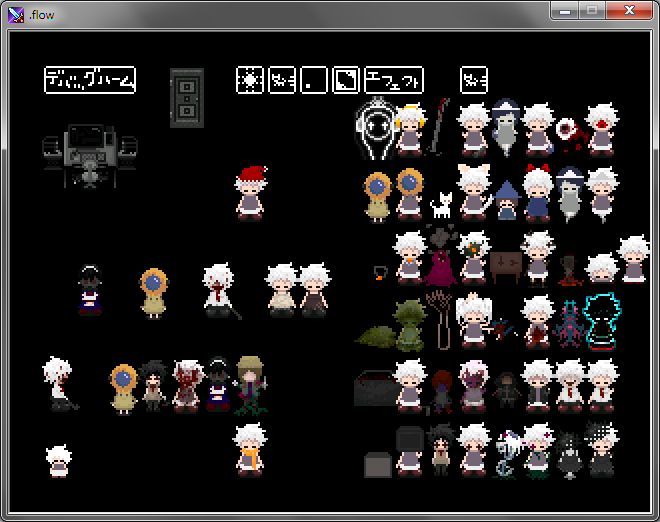Close the .flow window
This screenshot has width=660, height=522.
(629, 11)
